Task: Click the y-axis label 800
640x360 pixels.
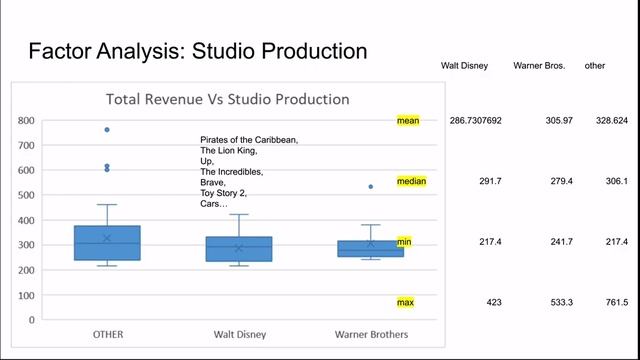Action: pyautogui.click(x=26, y=120)
